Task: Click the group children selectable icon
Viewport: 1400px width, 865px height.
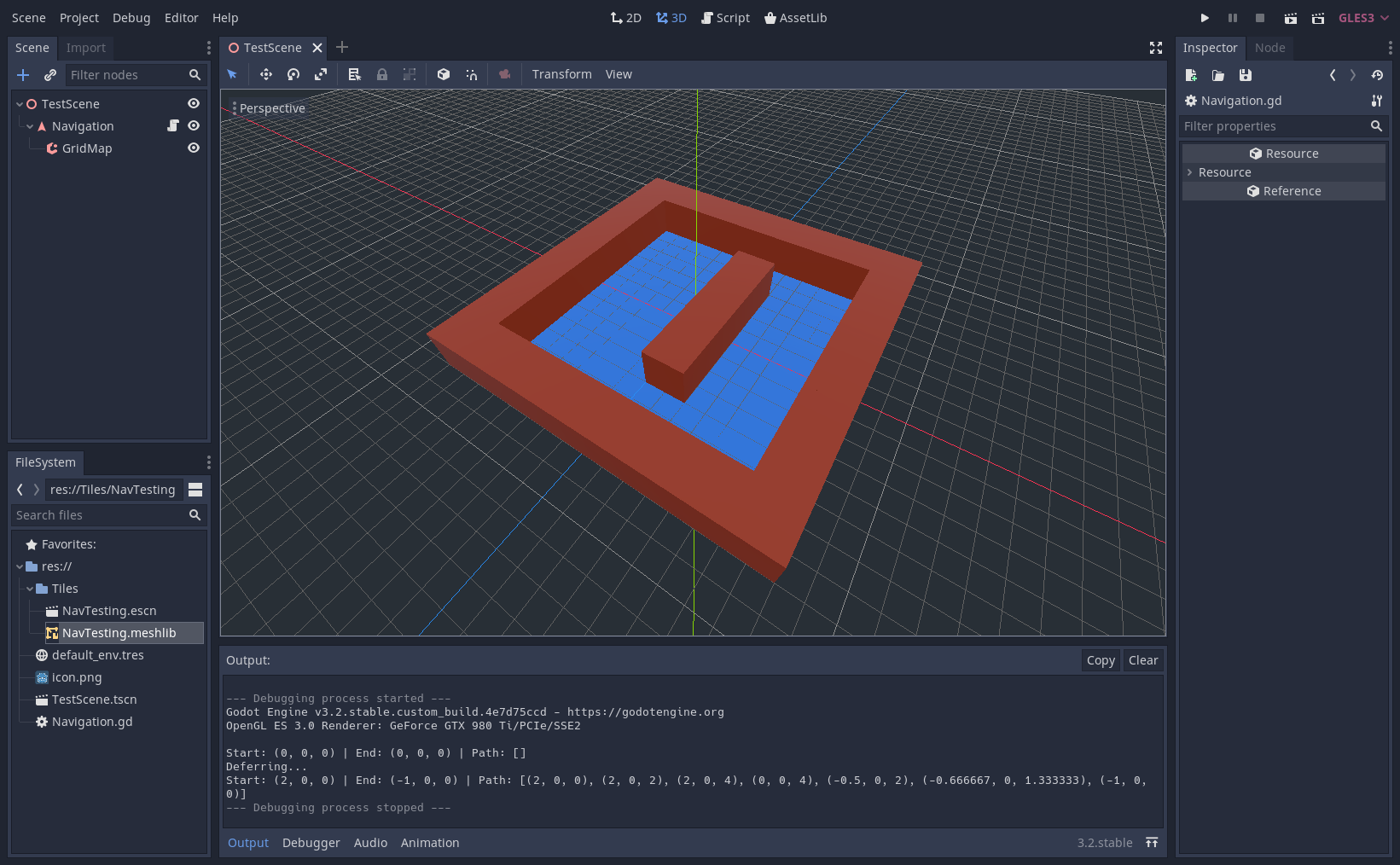Action: [410, 74]
